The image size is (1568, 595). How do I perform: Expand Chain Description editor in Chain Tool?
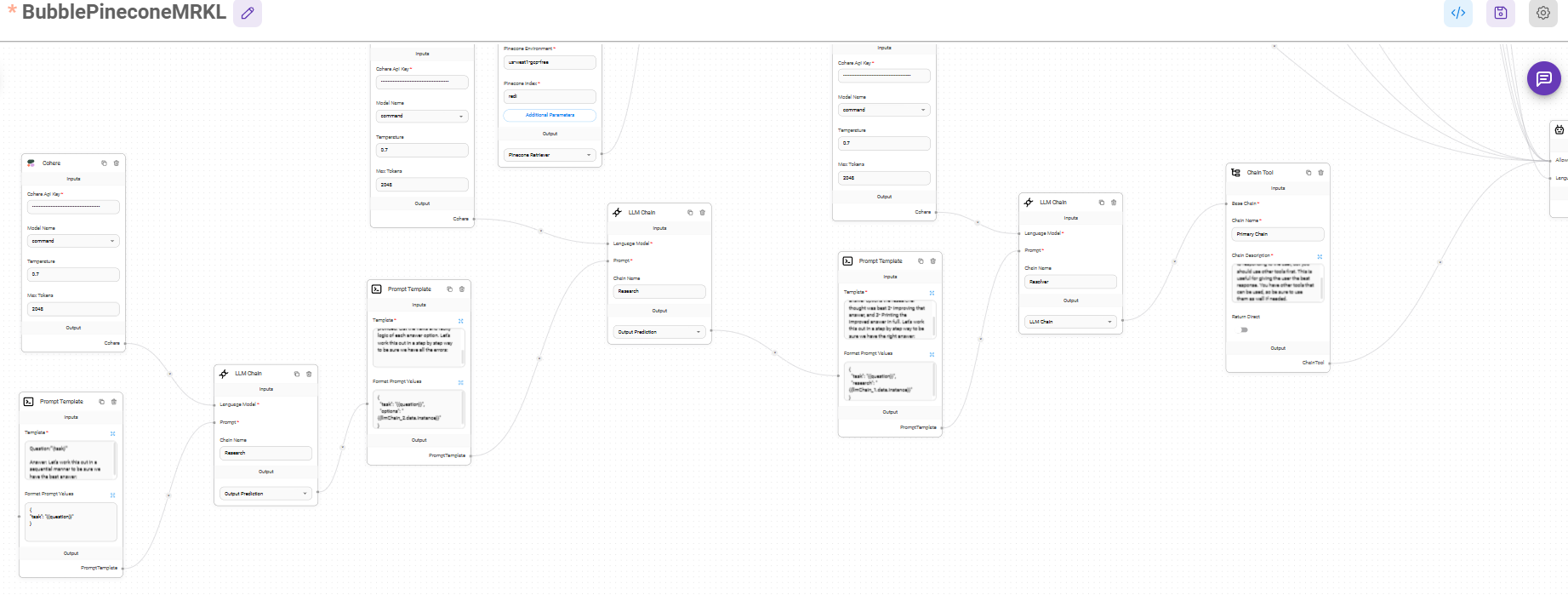pyautogui.click(x=1320, y=256)
